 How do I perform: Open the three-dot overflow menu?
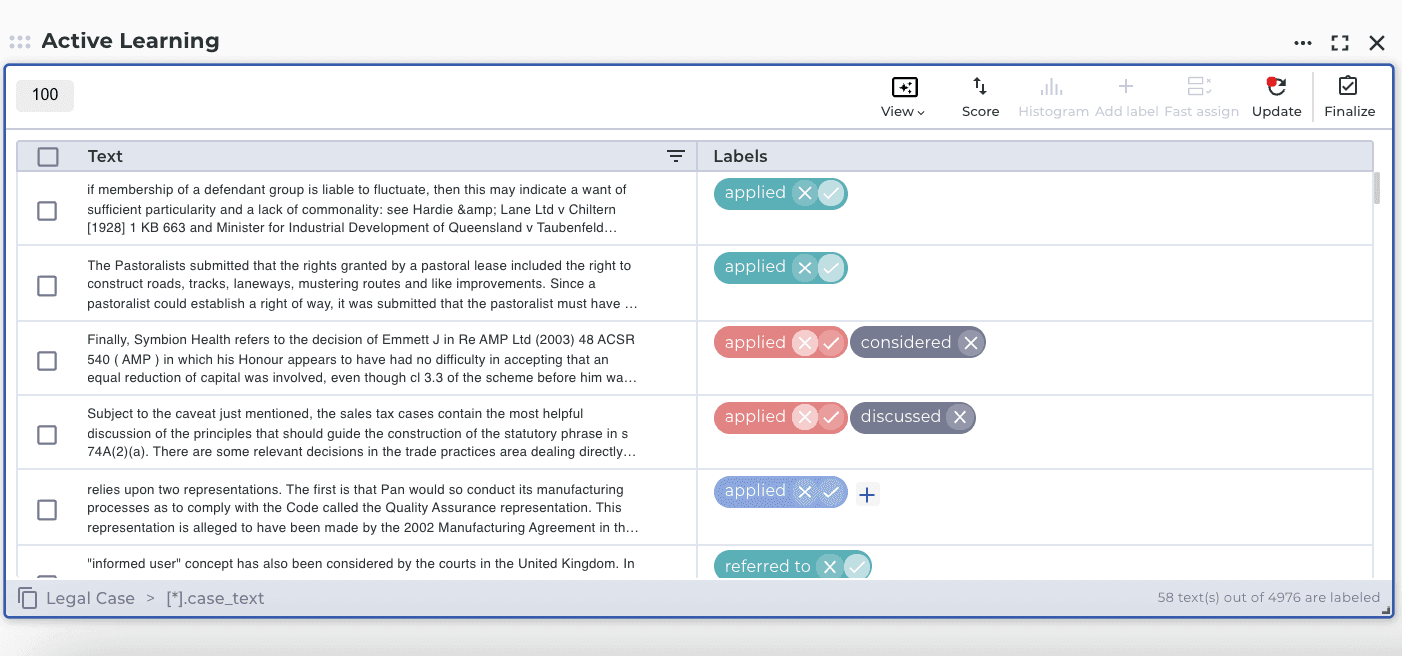pos(1303,43)
